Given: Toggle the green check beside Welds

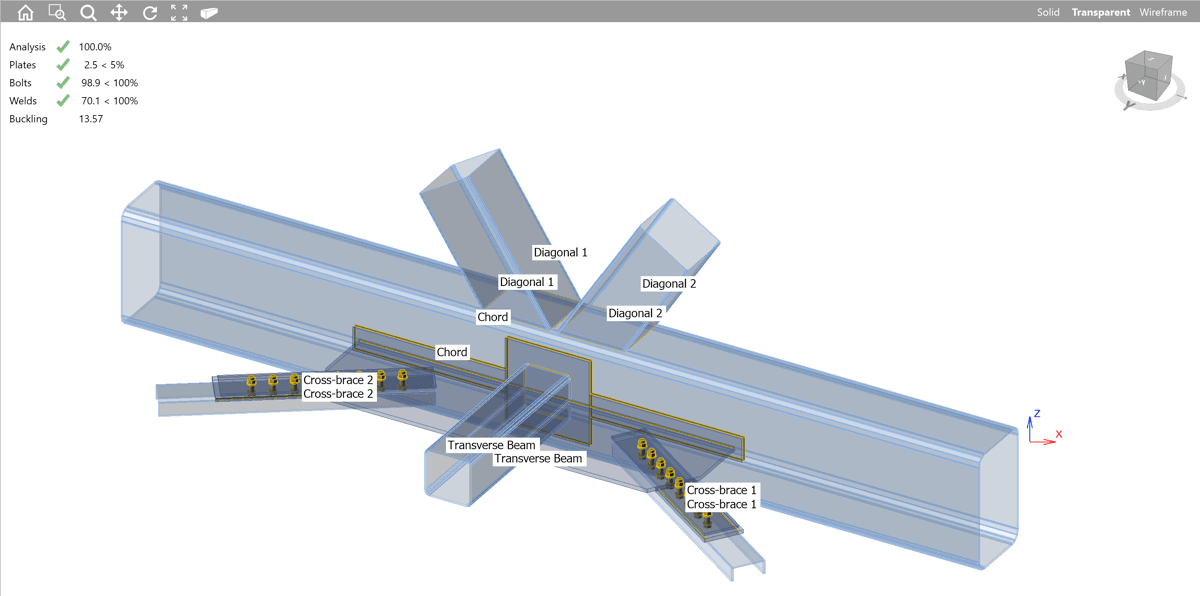Looking at the screenshot, I should tap(63, 100).
